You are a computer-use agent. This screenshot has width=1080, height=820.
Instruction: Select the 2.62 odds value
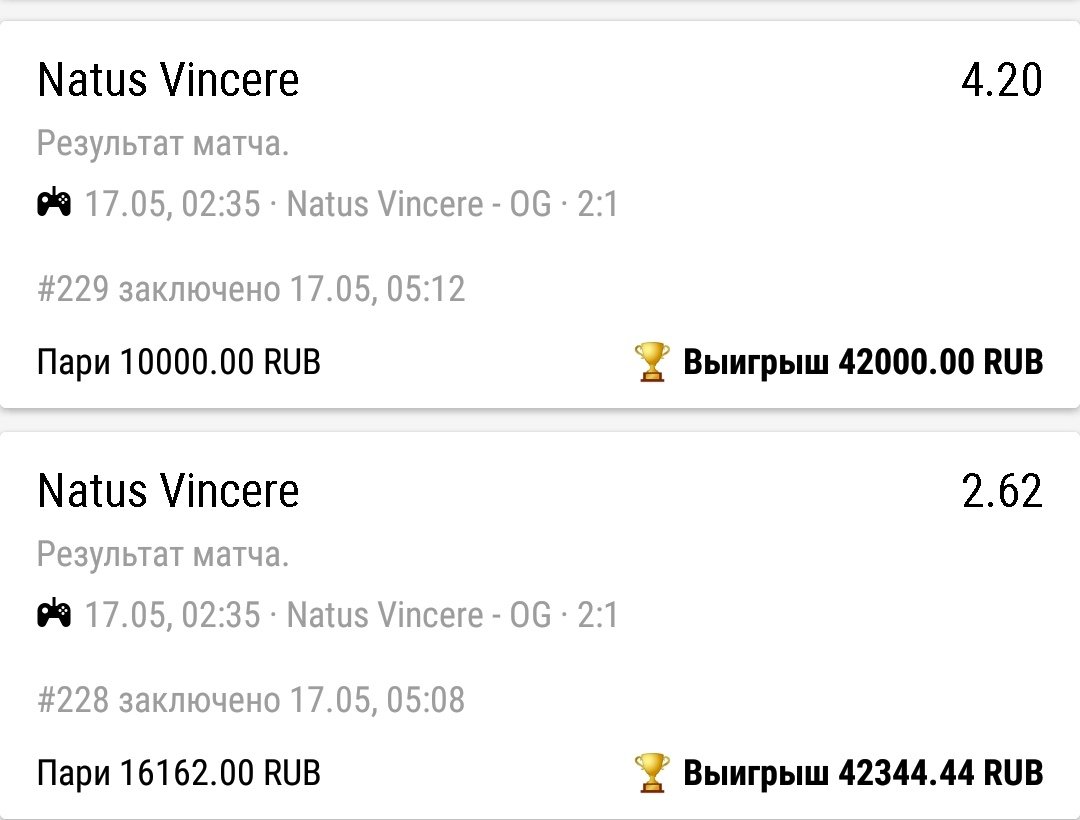click(1002, 491)
